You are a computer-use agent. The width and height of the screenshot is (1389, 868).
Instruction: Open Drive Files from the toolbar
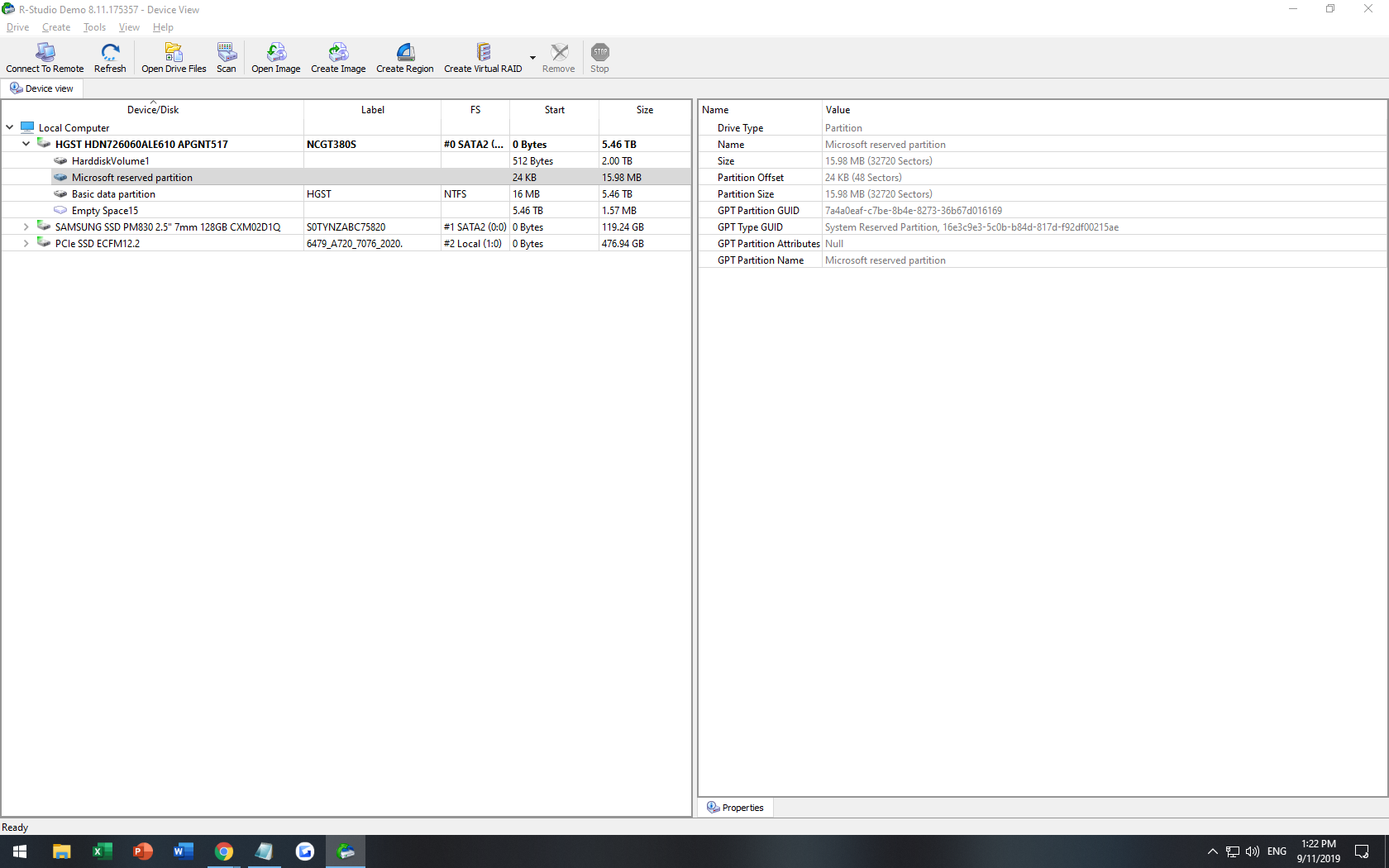(x=174, y=58)
